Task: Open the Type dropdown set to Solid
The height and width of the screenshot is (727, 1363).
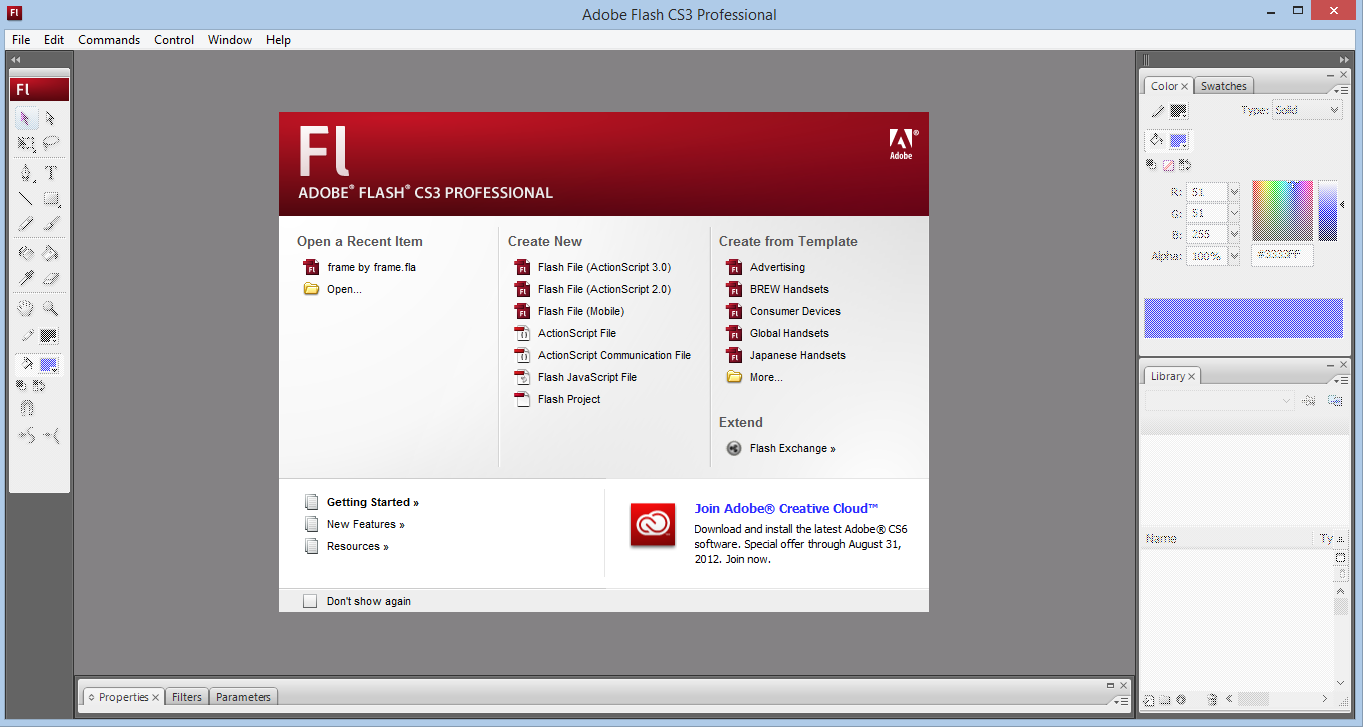Action: tap(1307, 110)
